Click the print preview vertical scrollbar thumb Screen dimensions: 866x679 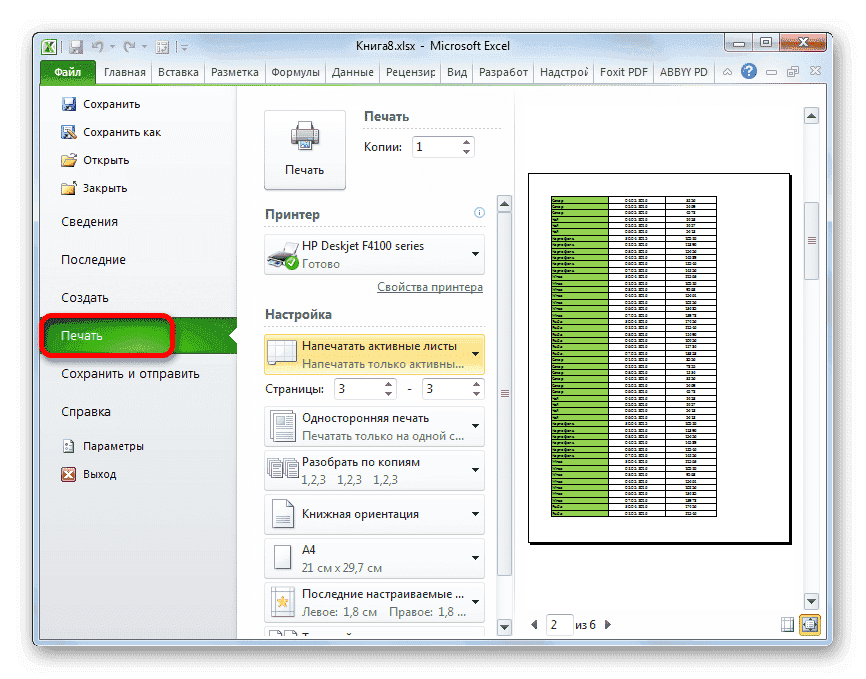tap(811, 240)
